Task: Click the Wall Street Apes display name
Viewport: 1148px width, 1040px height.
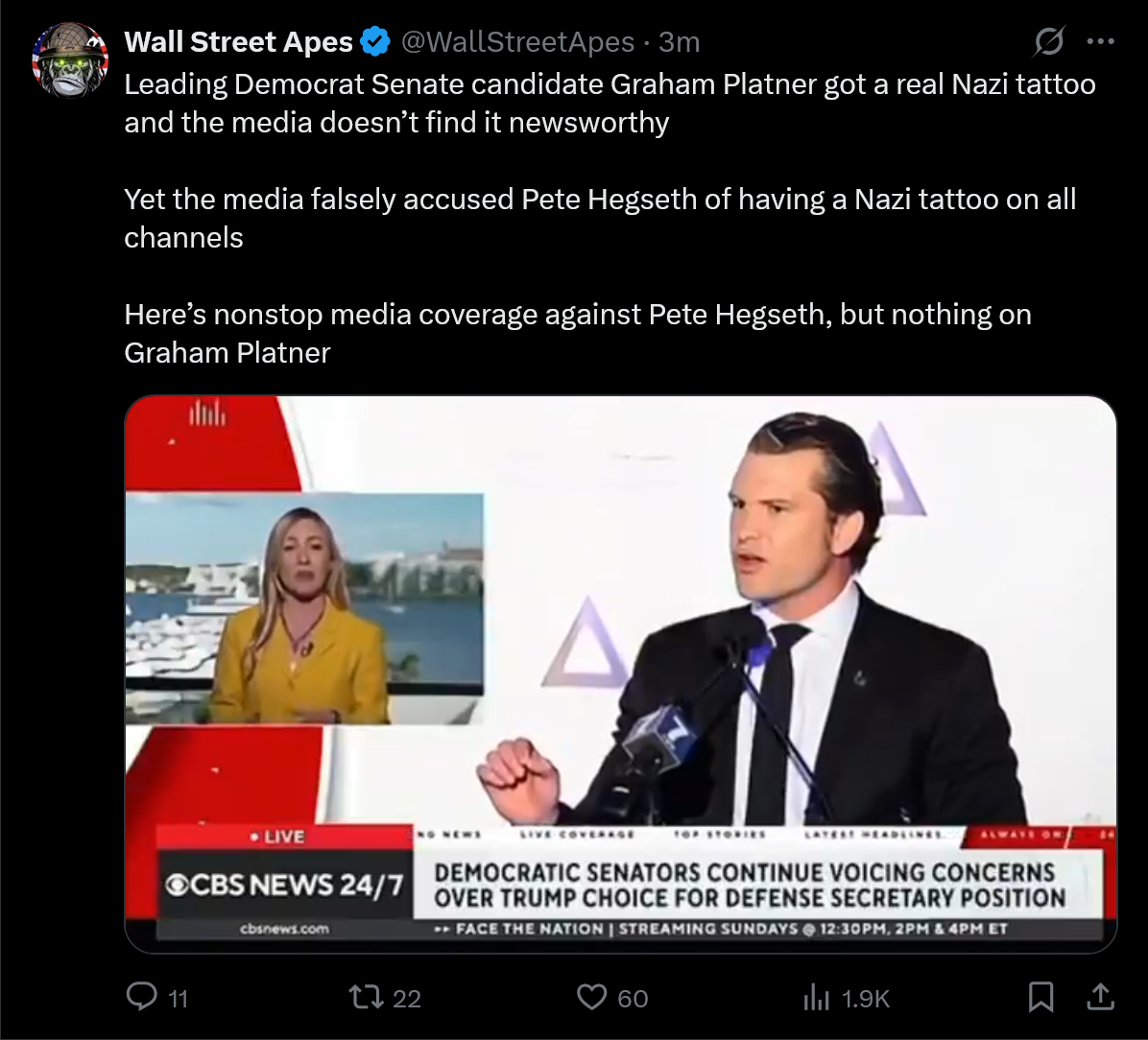Action: pos(239,41)
